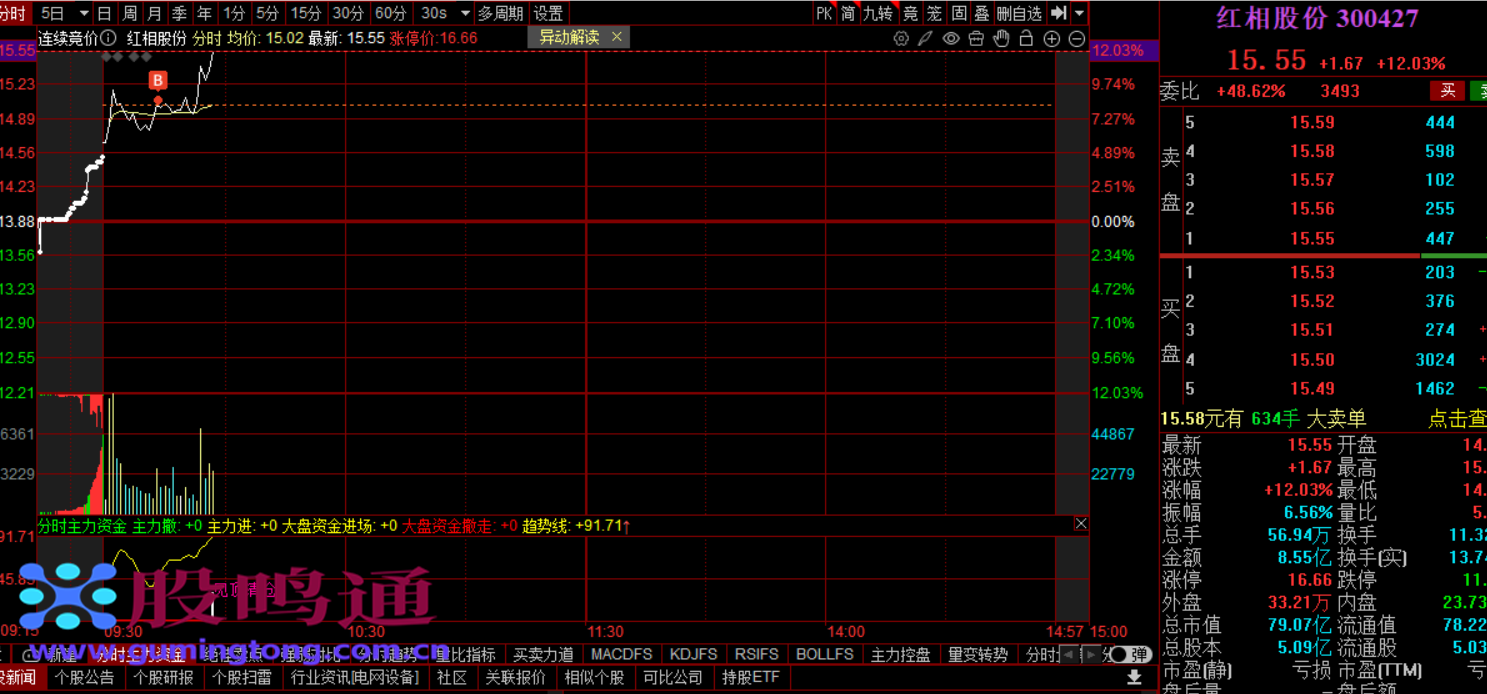Click the info icon beside 连续竞价
Image resolution: width=1487 pixels, height=694 pixels.
tap(109, 38)
